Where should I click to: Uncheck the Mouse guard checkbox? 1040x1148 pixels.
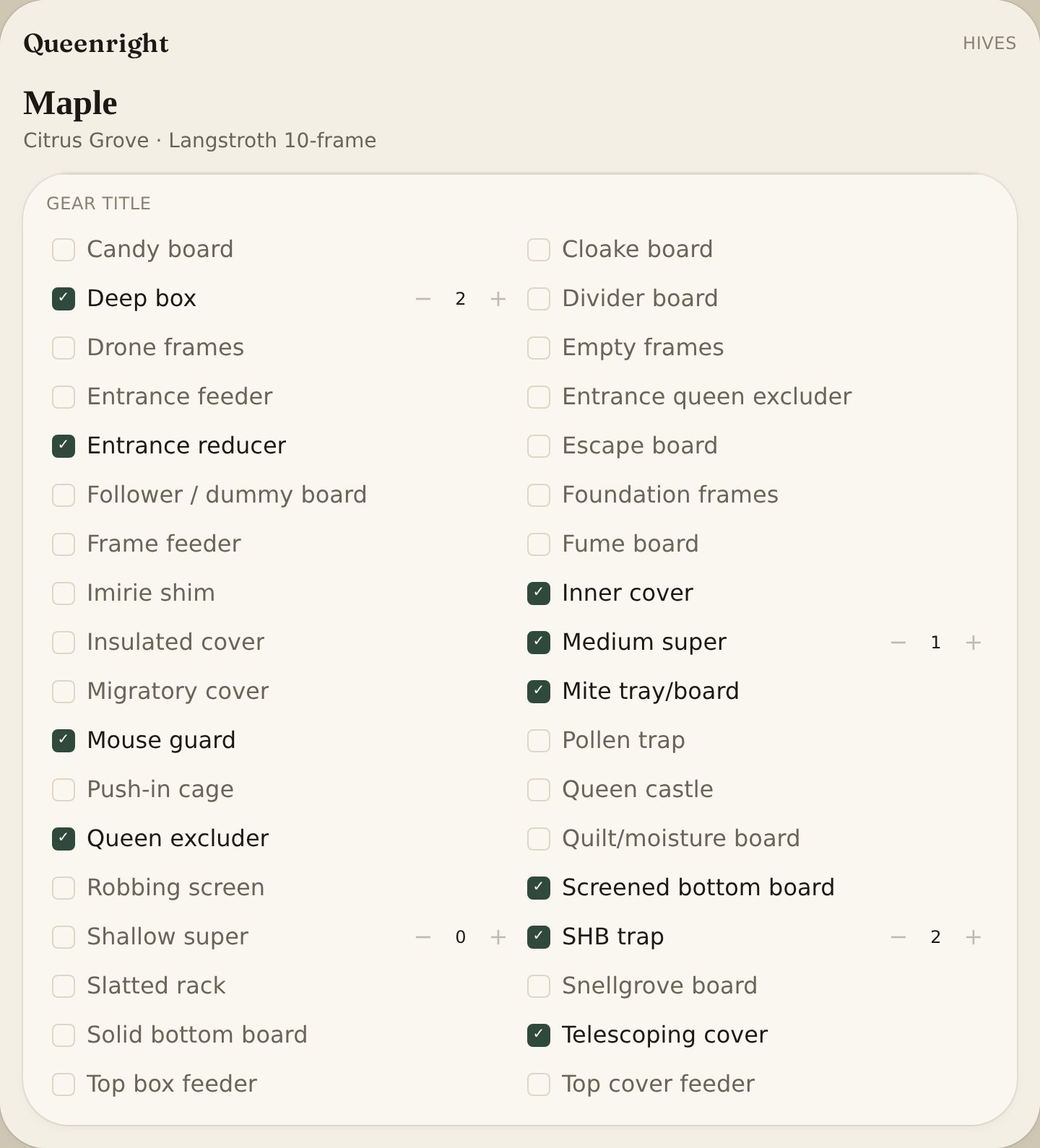click(x=64, y=741)
